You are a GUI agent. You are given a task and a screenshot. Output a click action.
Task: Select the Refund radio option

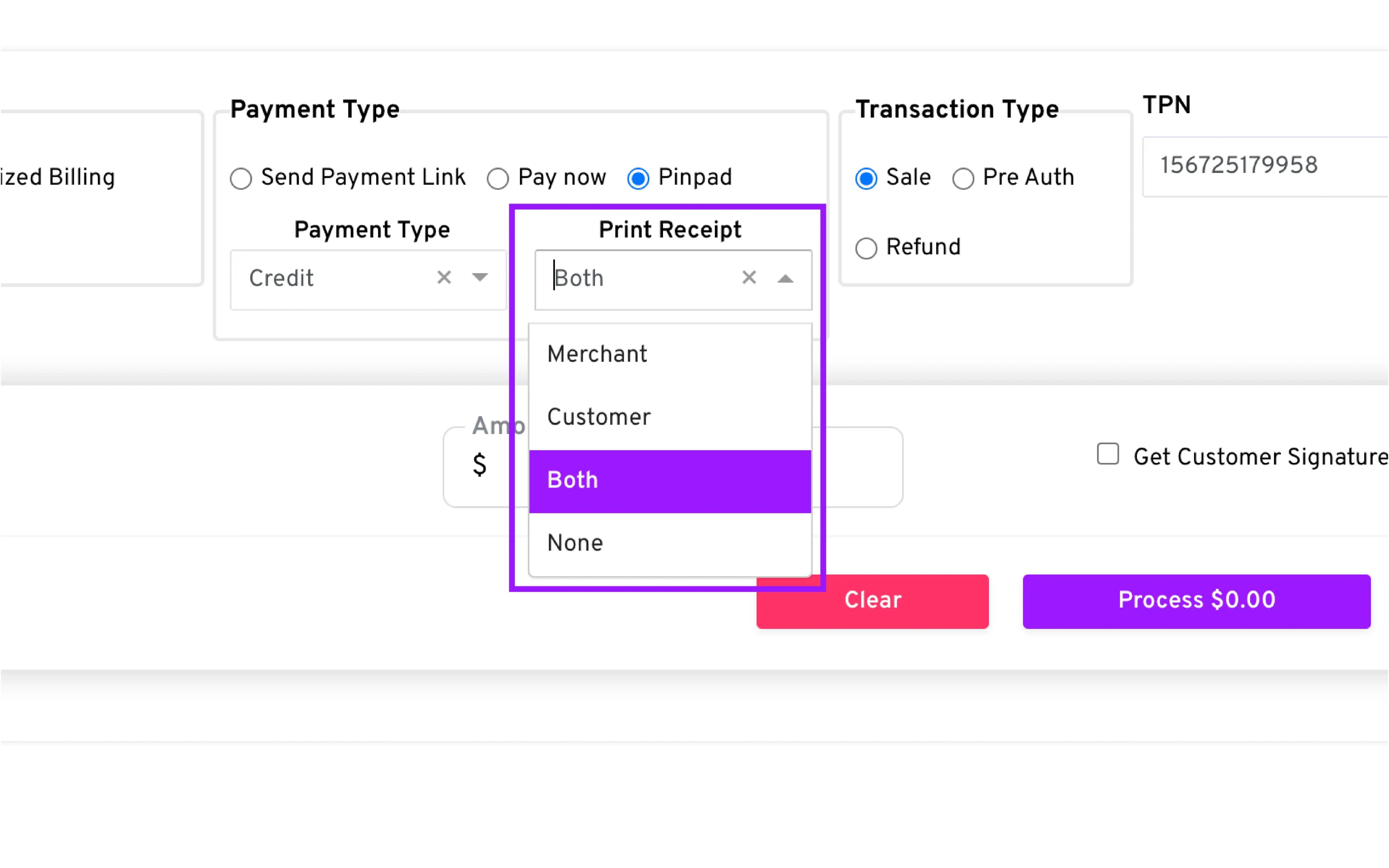coord(866,248)
